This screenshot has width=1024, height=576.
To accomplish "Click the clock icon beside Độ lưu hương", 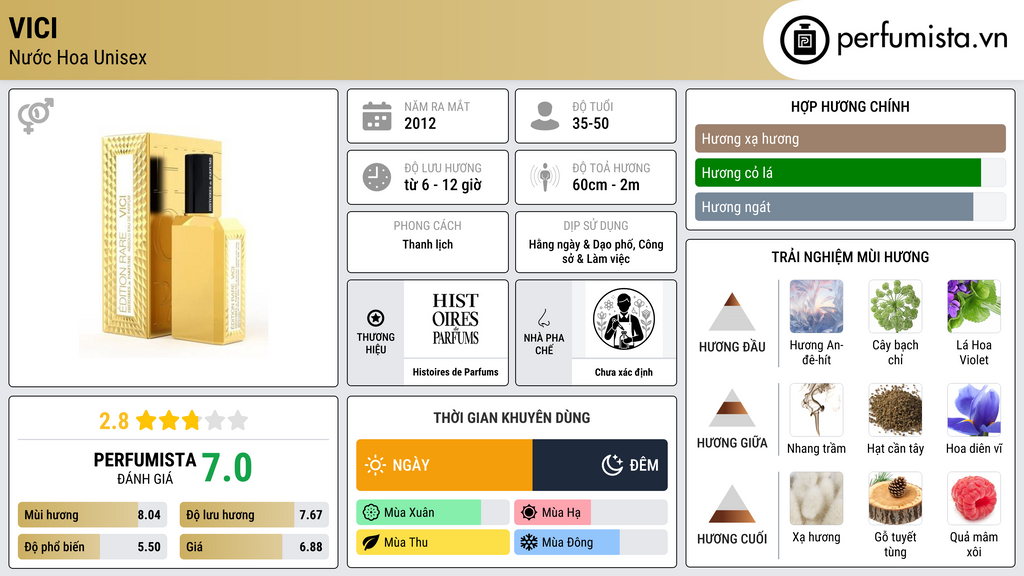I will pos(377,177).
